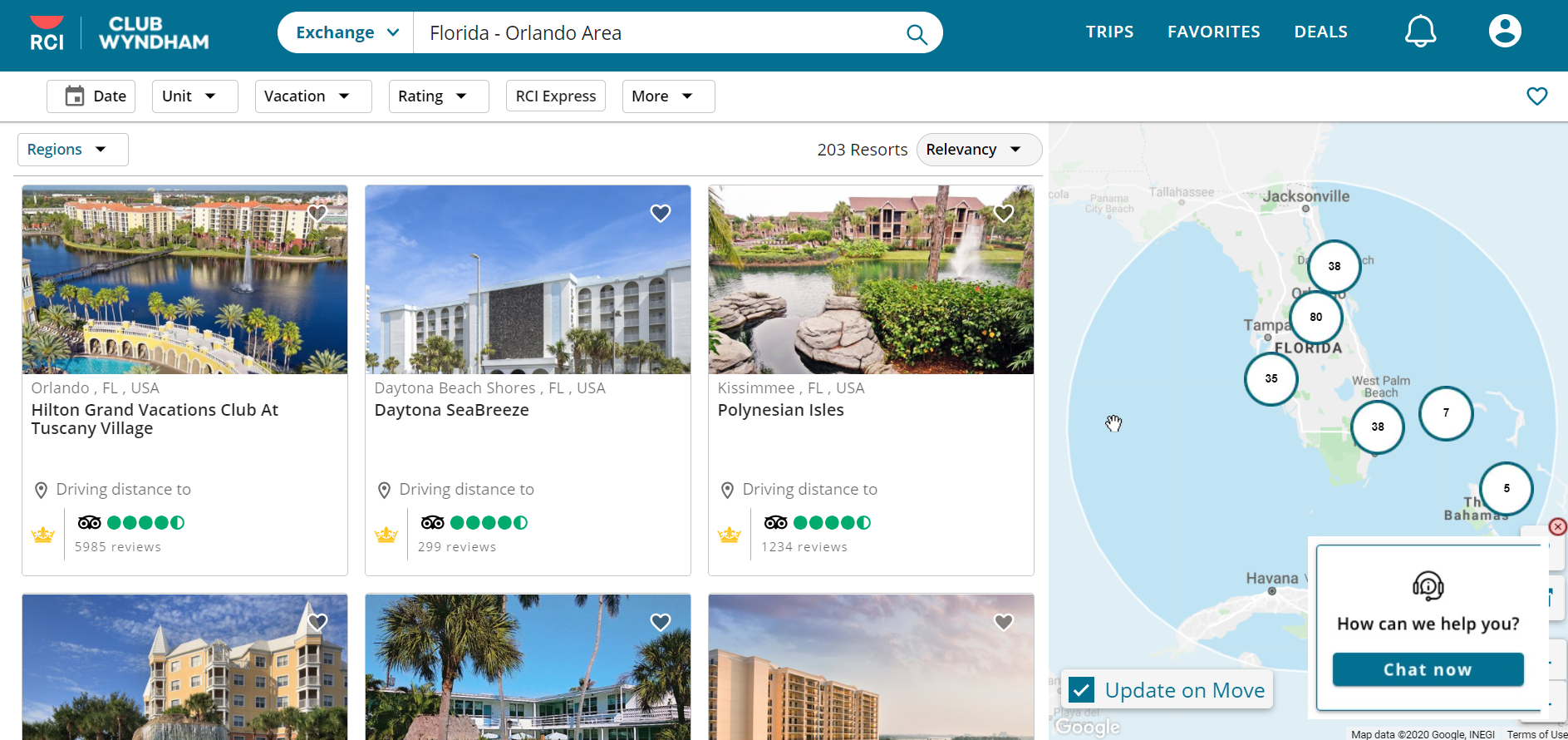The image size is (1568, 740).
Task: Click Tuscany Village TripAdvisor owl icon
Action: 90,522
